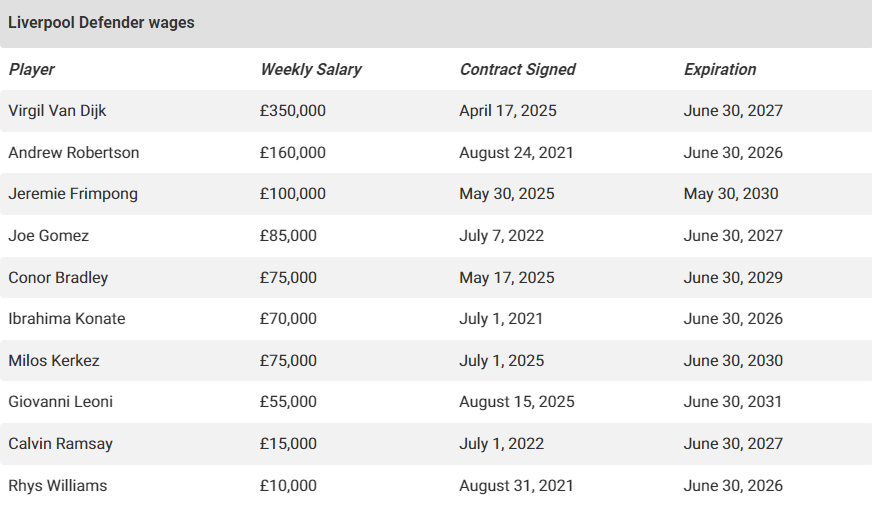Click Conor Bradley's name
This screenshot has width=872, height=507.
tap(58, 278)
